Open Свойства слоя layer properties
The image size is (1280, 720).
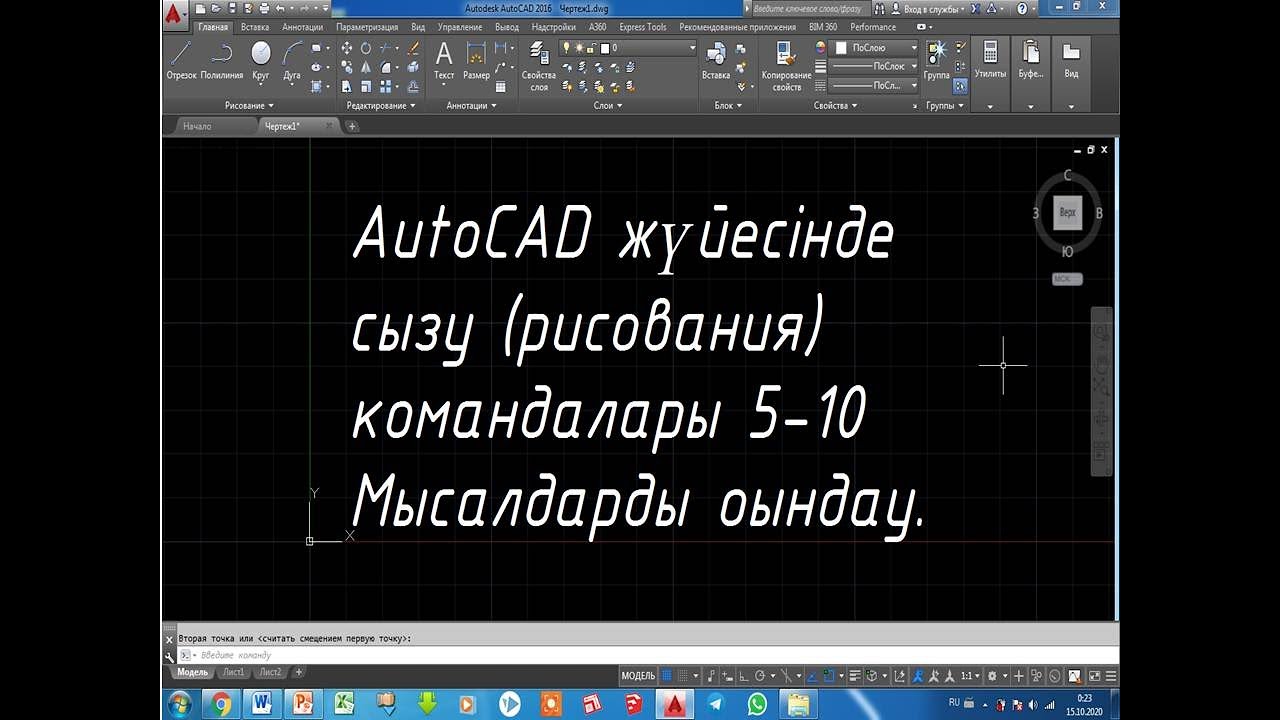pos(539,66)
